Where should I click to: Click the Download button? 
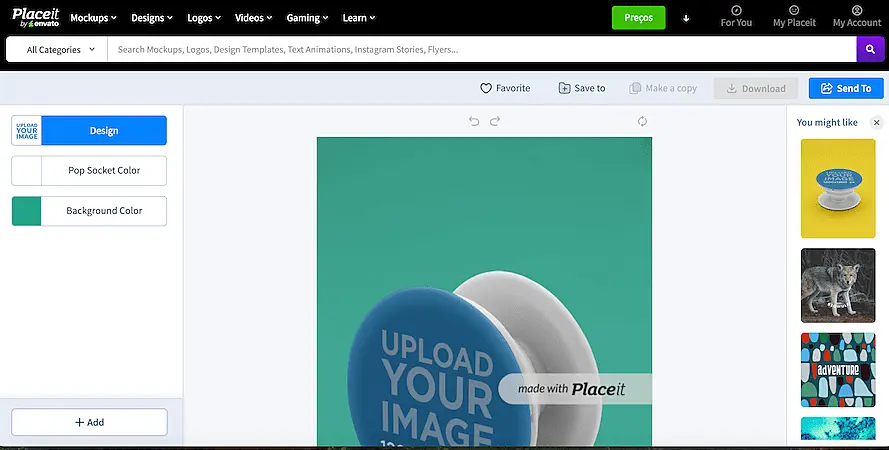pos(756,88)
